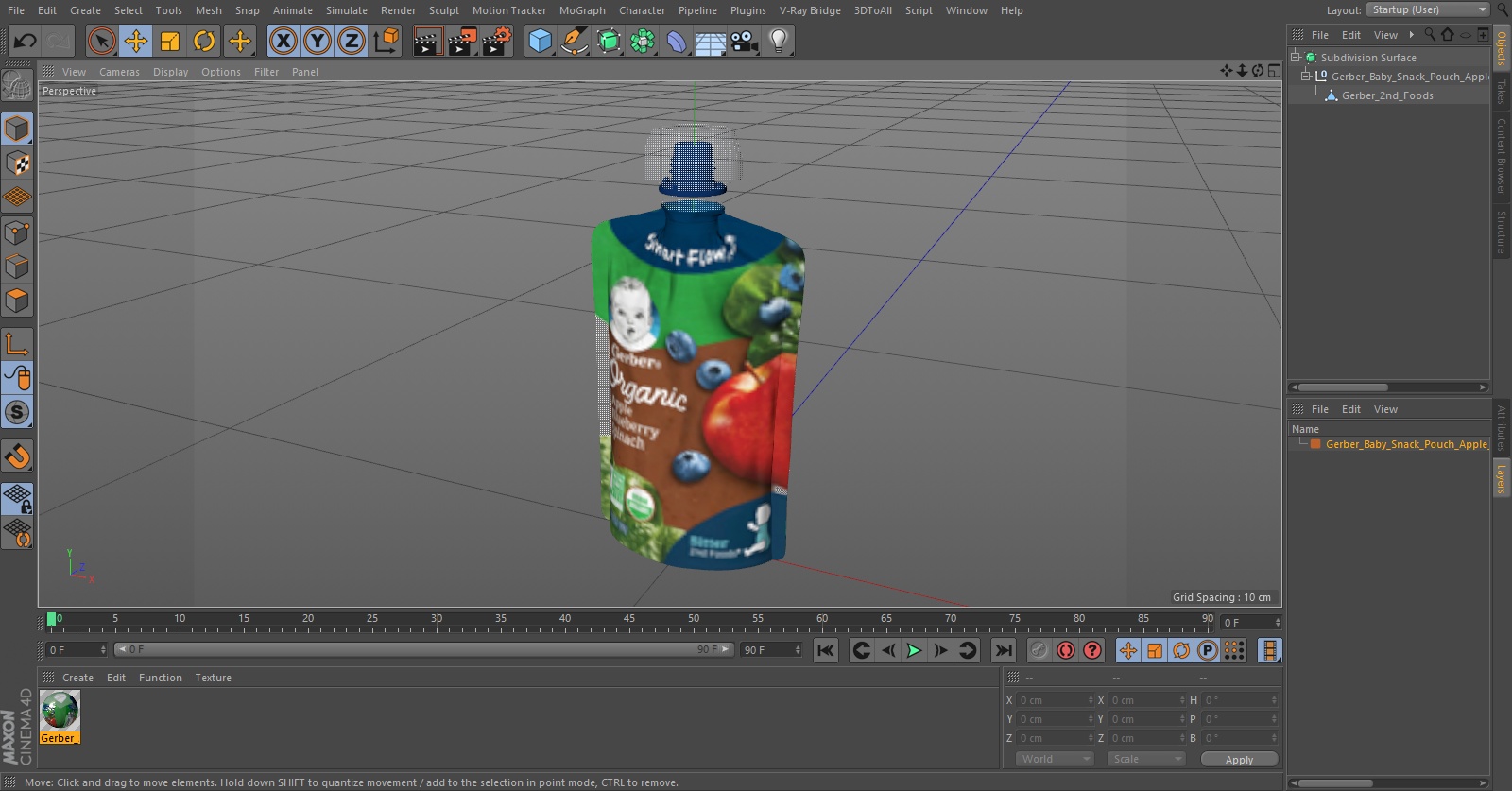Click layer color swatch for Gerber layer

click(x=1315, y=444)
